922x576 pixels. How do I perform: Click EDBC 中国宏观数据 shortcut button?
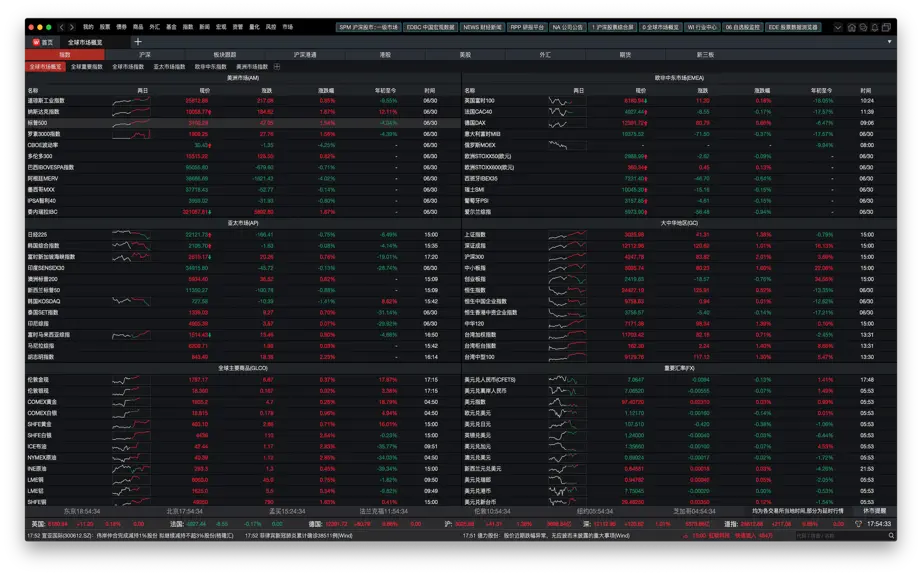430,28
